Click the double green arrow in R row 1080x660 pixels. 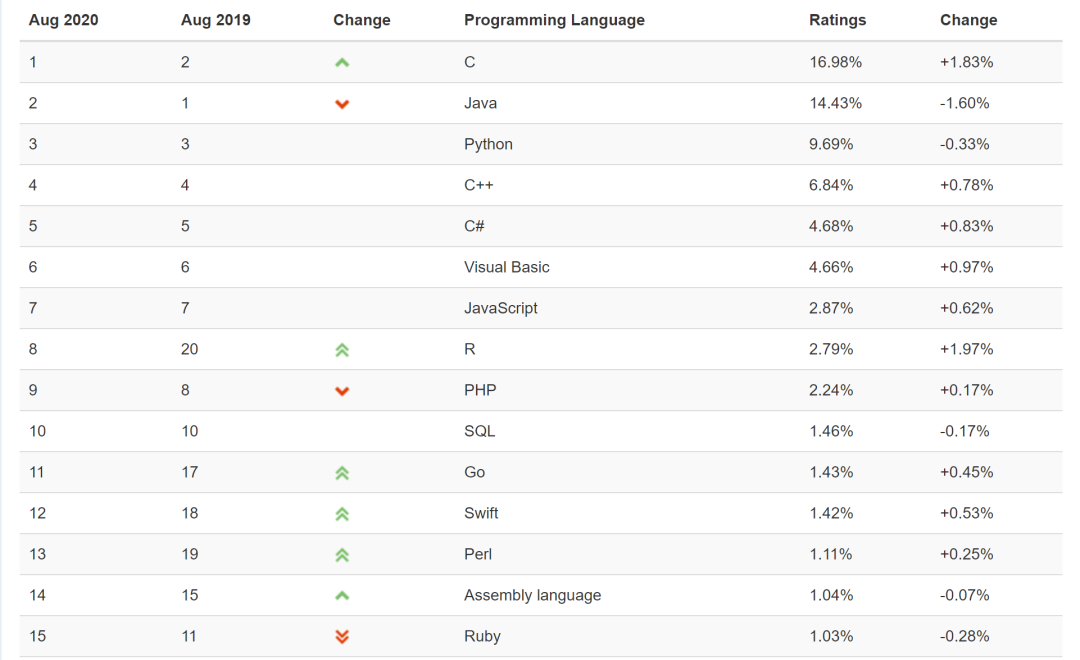click(342, 350)
